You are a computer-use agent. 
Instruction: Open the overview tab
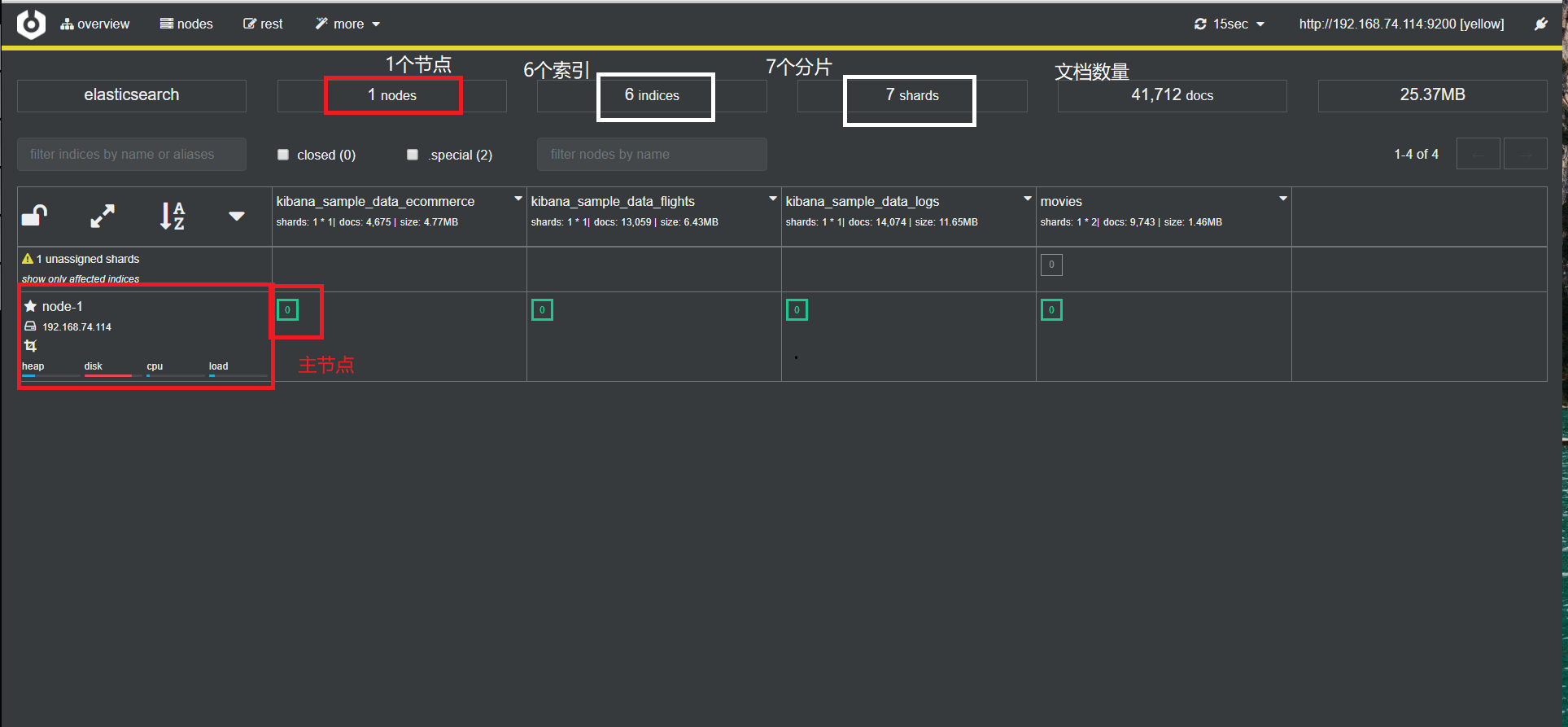[x=95, y=24]
